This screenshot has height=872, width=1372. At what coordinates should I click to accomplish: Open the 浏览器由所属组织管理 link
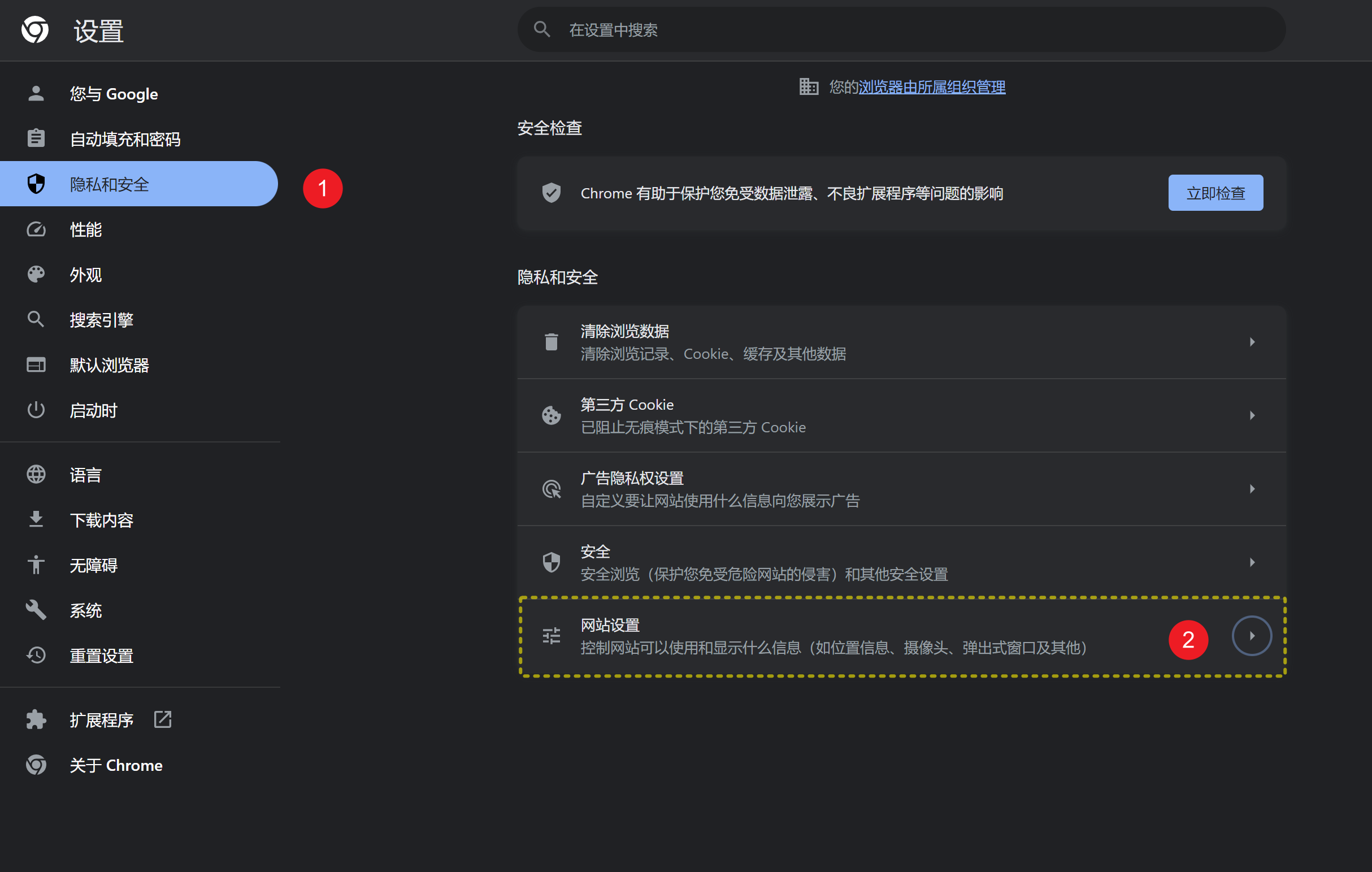[x=932, y=87]
